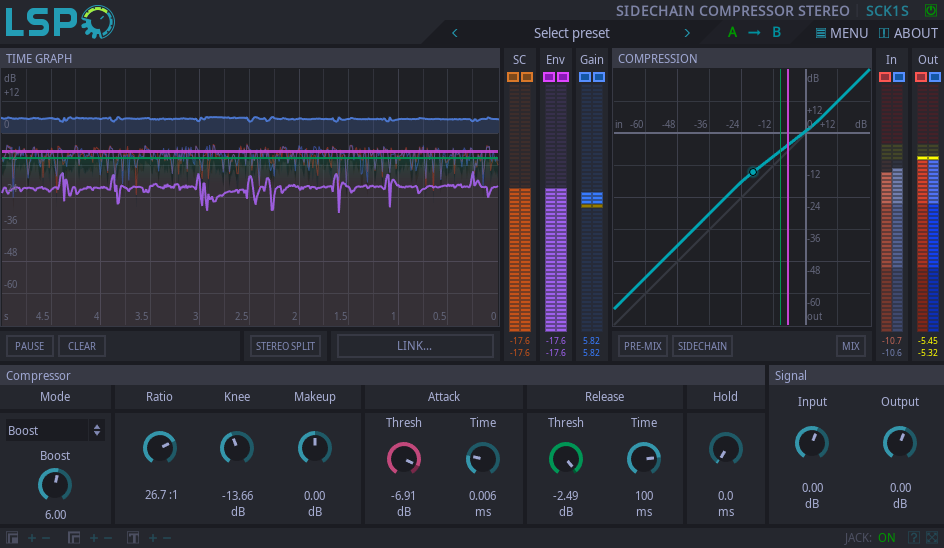The width and height of the screenshot is (944, 548).
Task: Toggle the blue In meter channel
Action: (899, 77)
